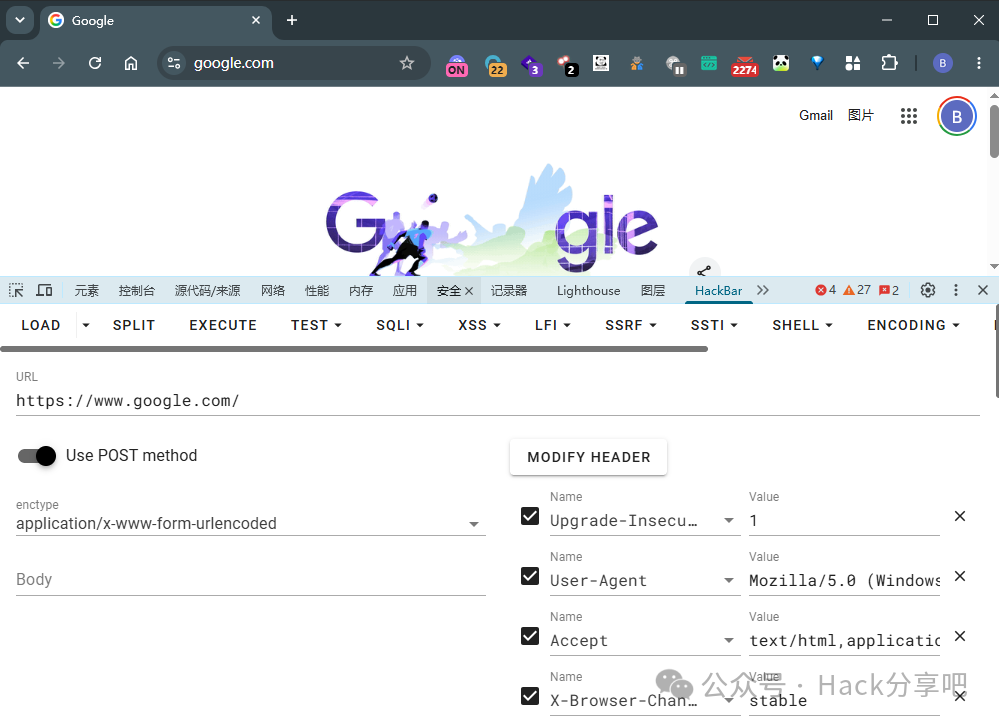
Task: Open the Gmail link
Action: click(x=816, y=115)
